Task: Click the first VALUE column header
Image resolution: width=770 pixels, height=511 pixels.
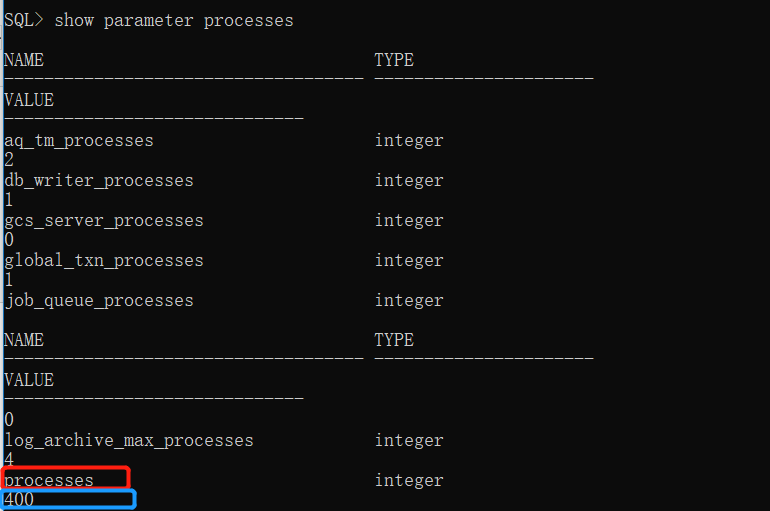Action: pyautogui.click(x=29, y=100)
